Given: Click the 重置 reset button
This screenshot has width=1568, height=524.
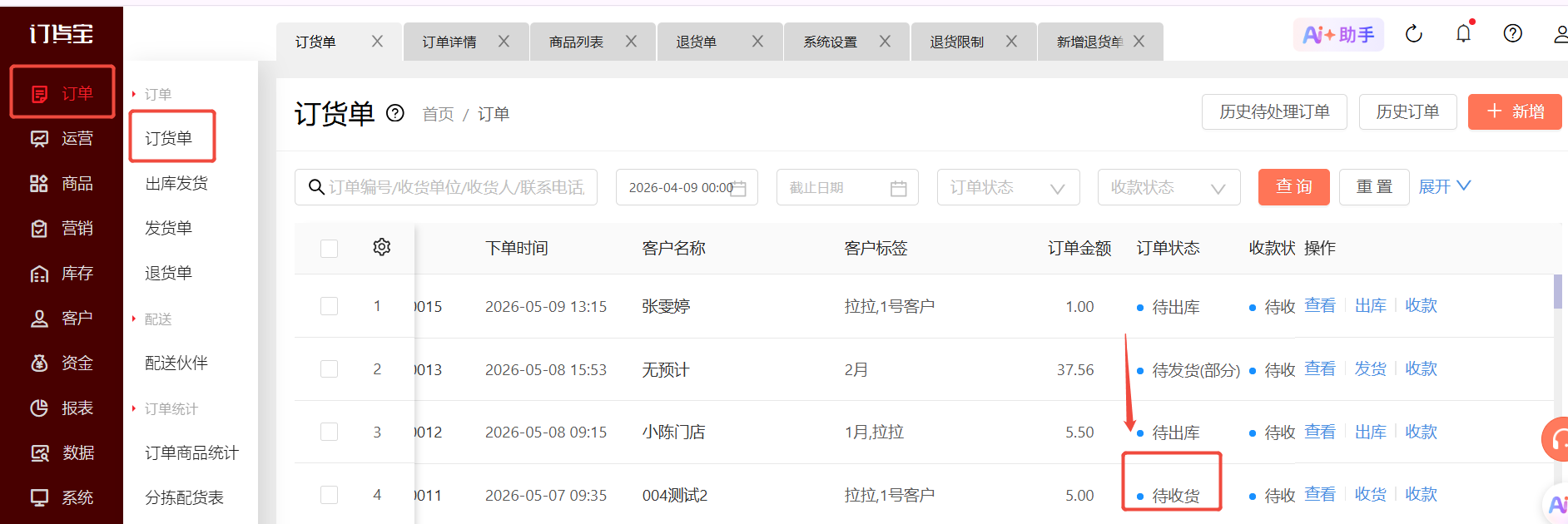Looking at the screenshot, I should pos(1375,186).
